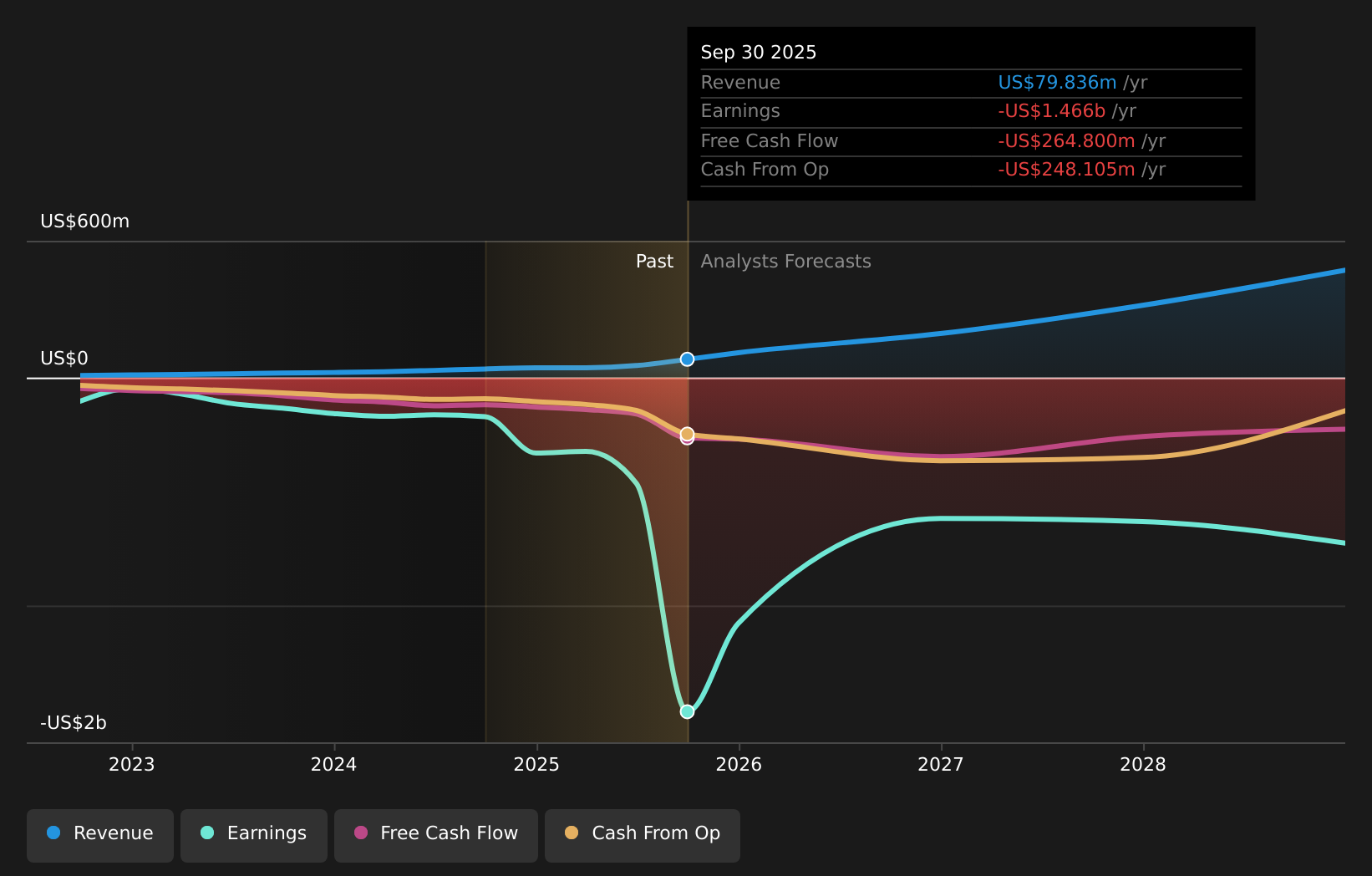Screen dimensions: 1372x876
Task: Click the -US$1.466b earnings value in tooltip
Action: tap(1051, 111)
